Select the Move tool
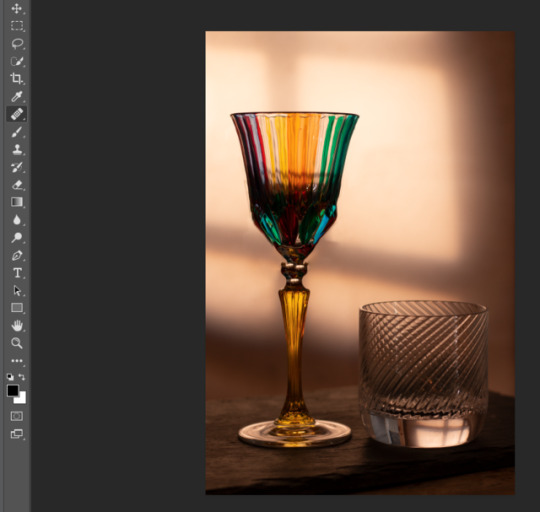Screen dimensions: 540x512 (17, 8)
